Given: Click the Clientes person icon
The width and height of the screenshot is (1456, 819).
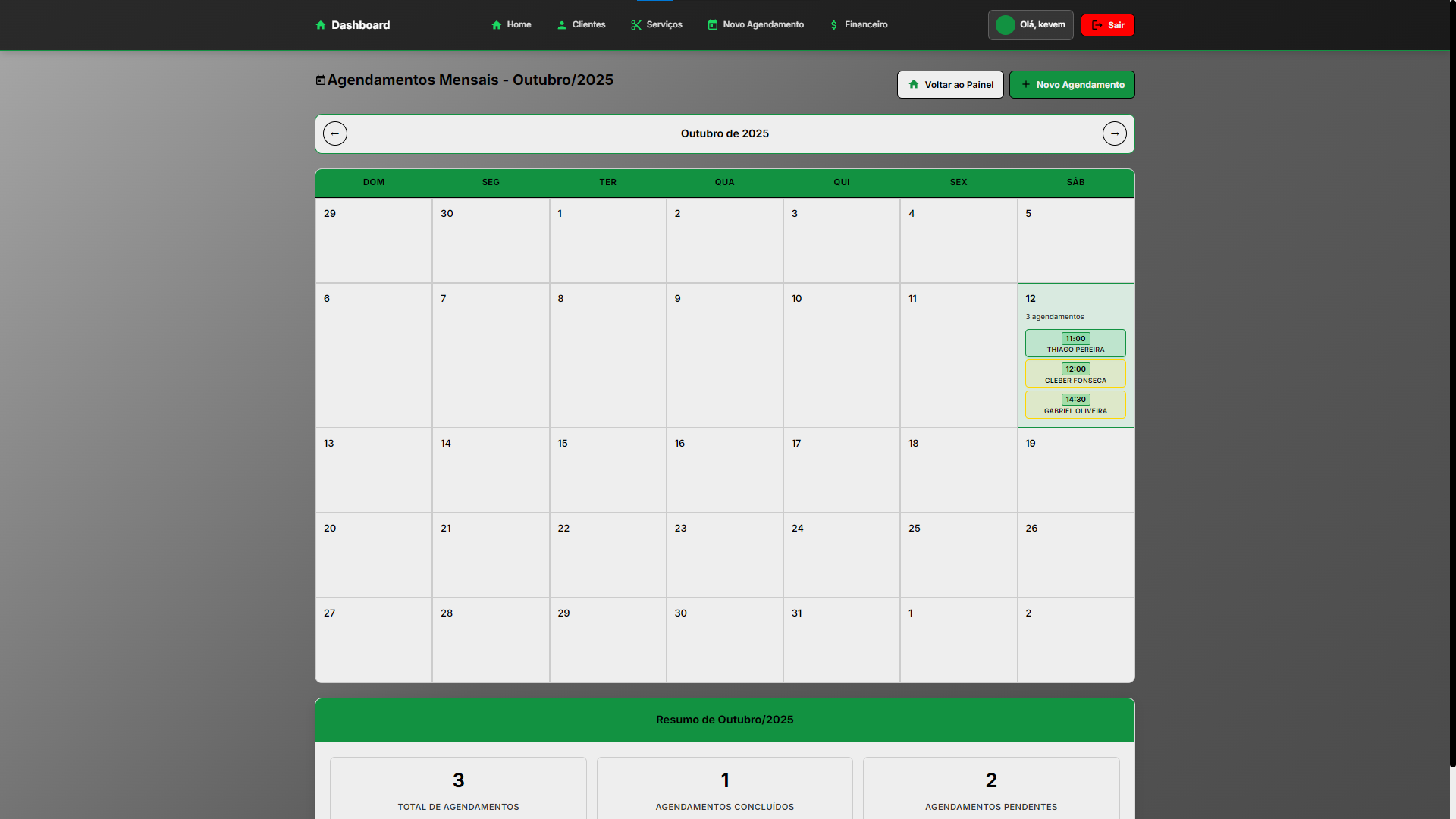Looking at the screenshot, I should (x=562, y=25).
